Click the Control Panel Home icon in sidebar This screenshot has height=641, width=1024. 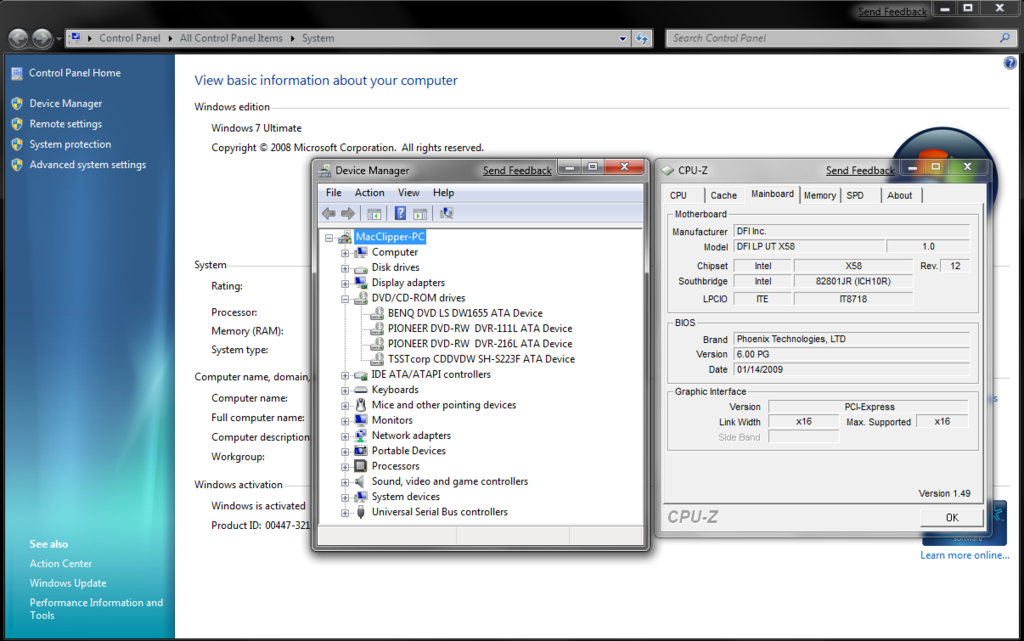[x=17, y=73]
